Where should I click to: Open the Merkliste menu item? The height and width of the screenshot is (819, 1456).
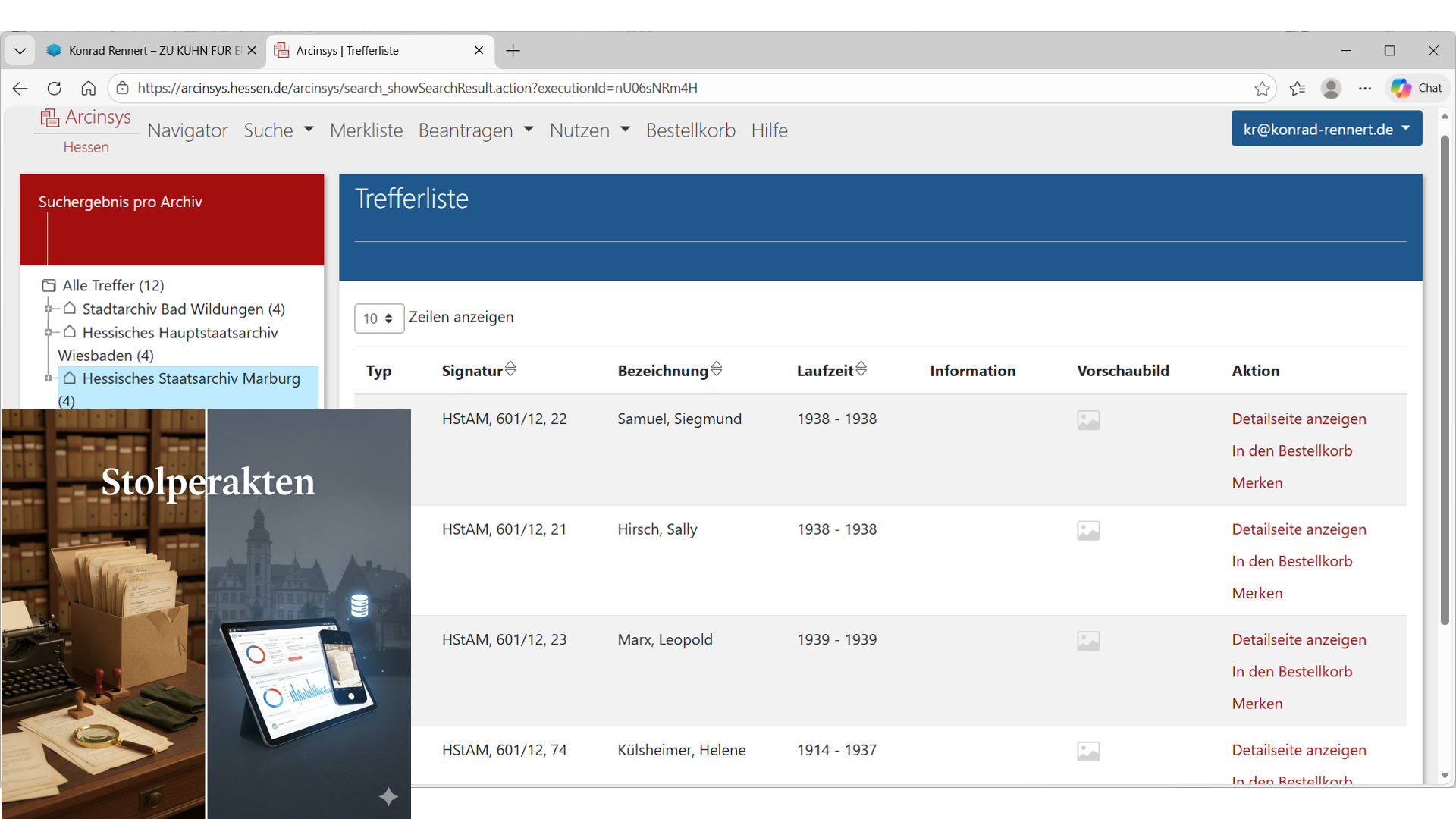pyautogui.click(x=366, y=130)
